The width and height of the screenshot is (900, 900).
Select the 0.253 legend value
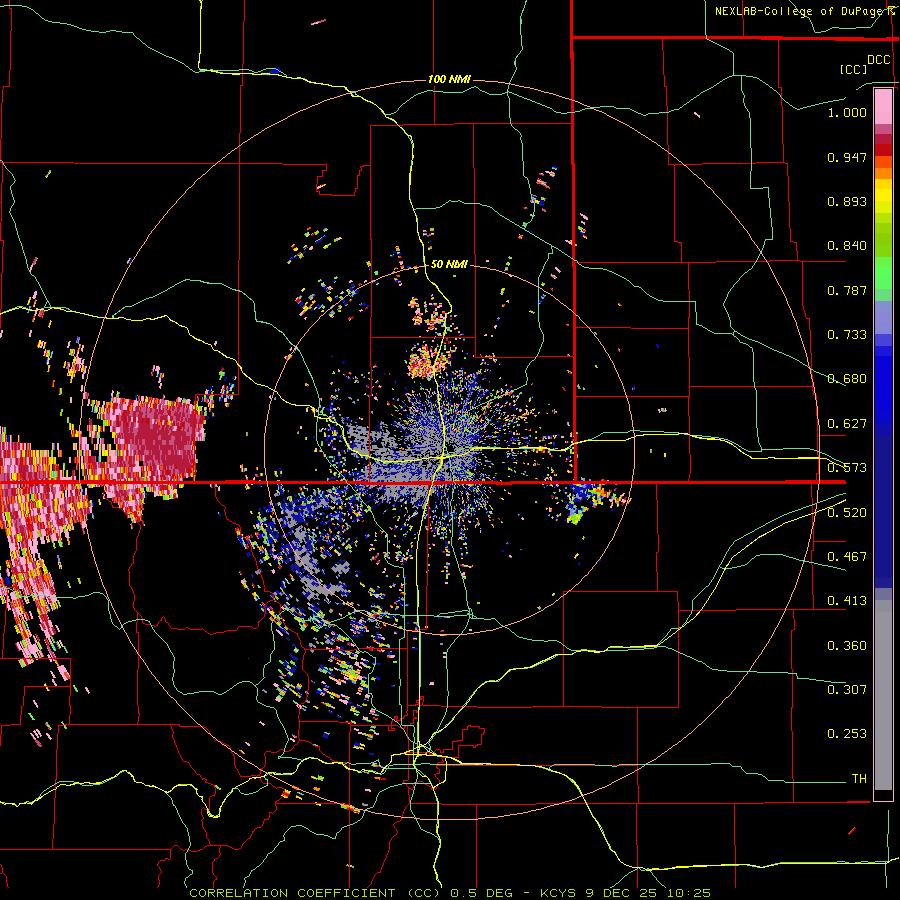[x=847, y=734]
